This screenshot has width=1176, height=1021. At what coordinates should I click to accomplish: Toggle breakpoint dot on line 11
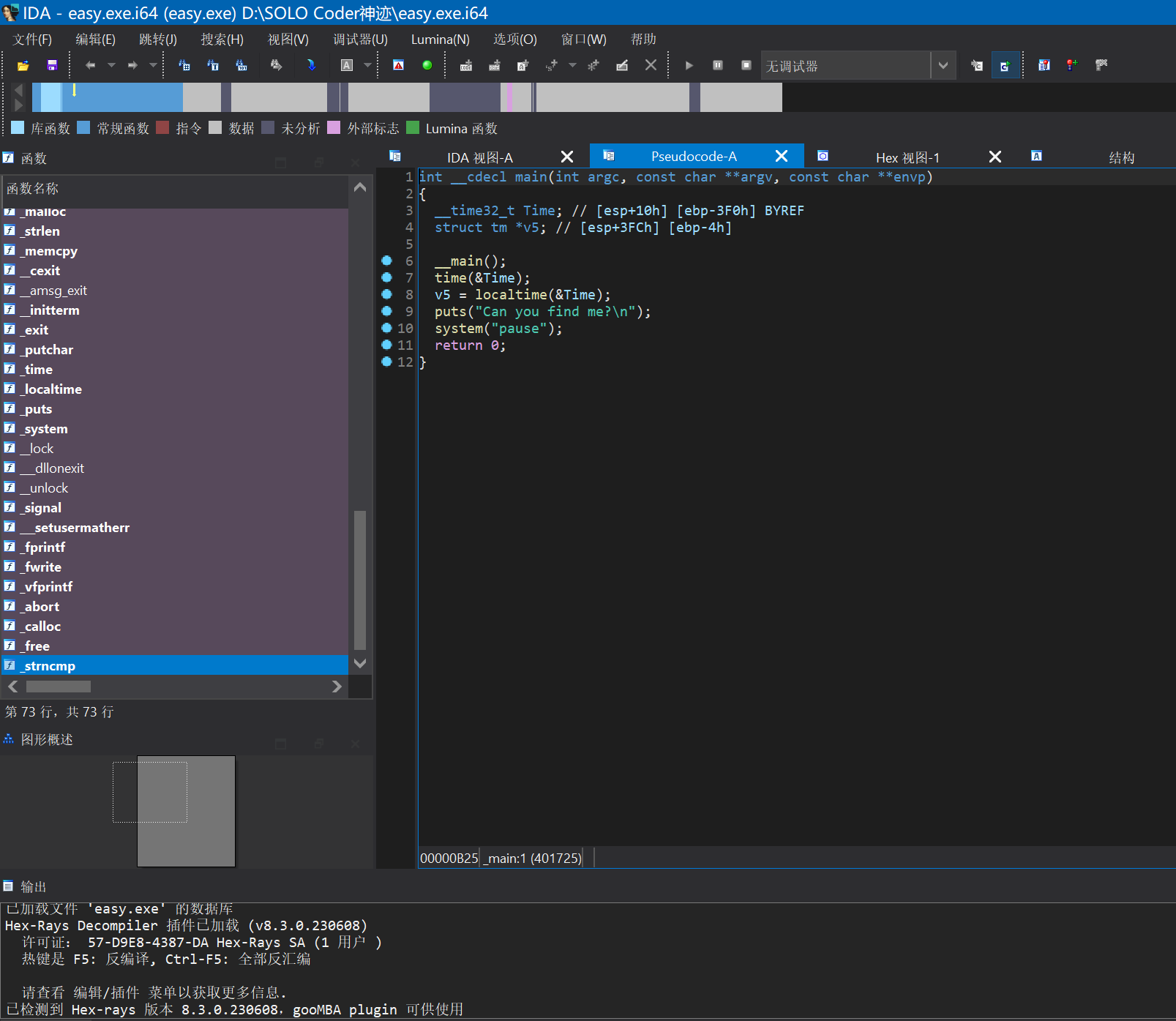[x=386, y=345]
